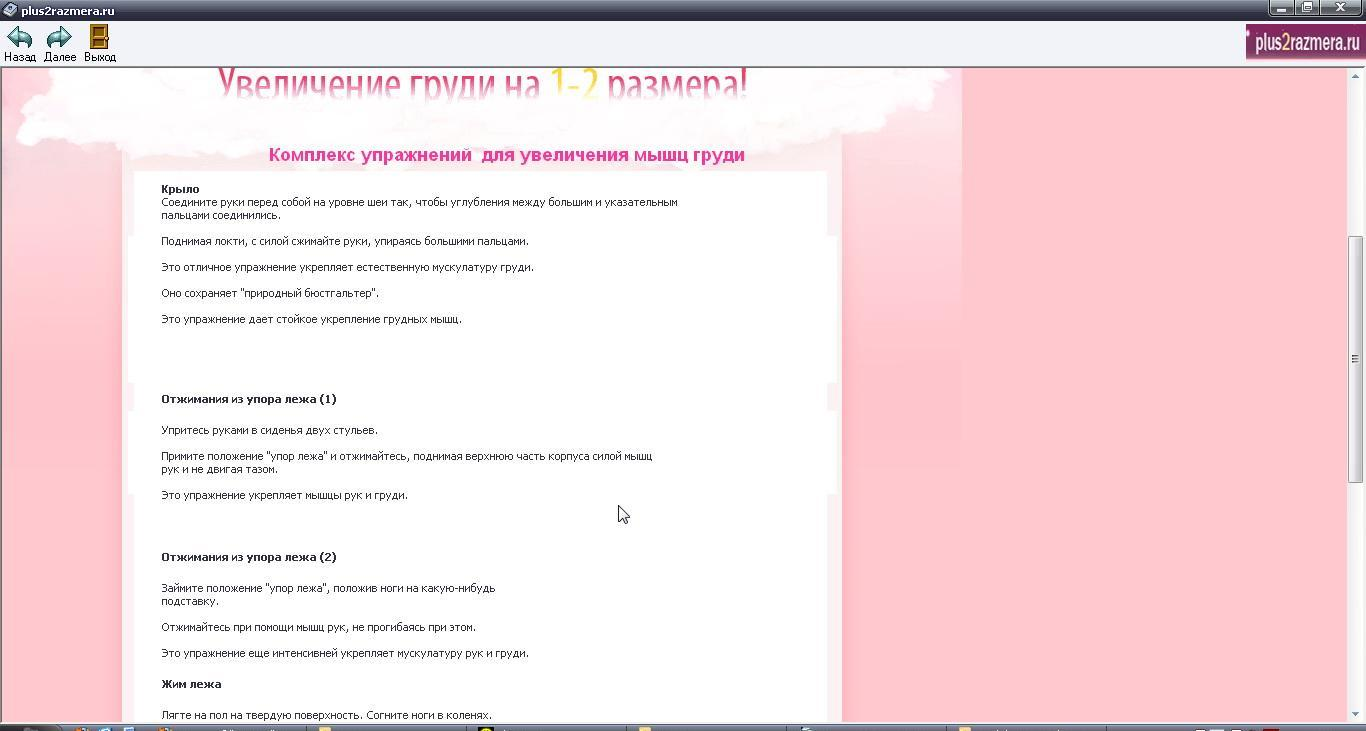Select the "Отжимания из упора лежа (1)" heading

pyautogui.click(x=248, y=399)
